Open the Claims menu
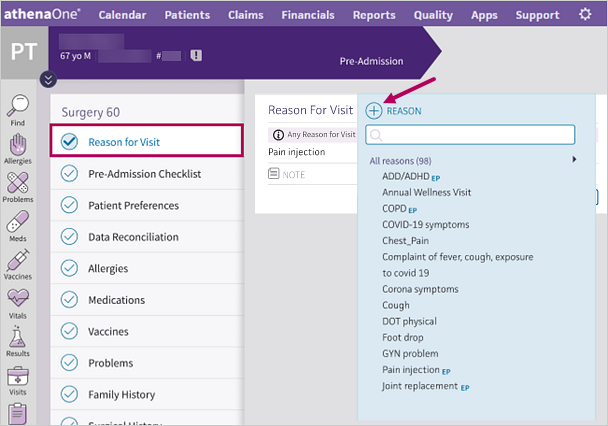Viewport: 608px width, 426px height. click(x=246, y=15)
